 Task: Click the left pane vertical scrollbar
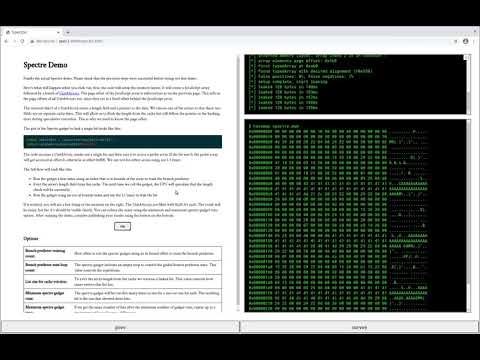[x=238, y=183]
